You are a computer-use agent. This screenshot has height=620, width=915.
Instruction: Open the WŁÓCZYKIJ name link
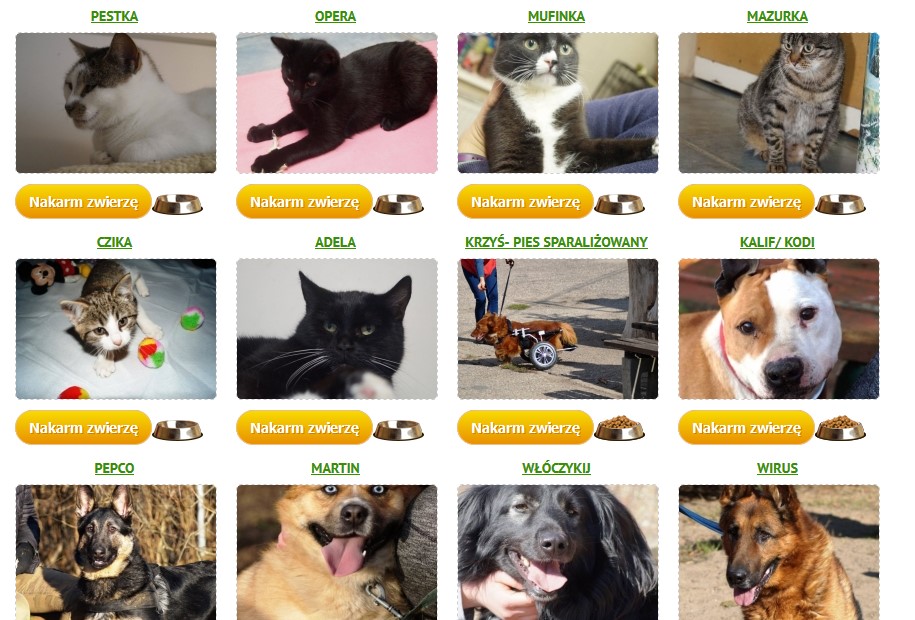556,468
